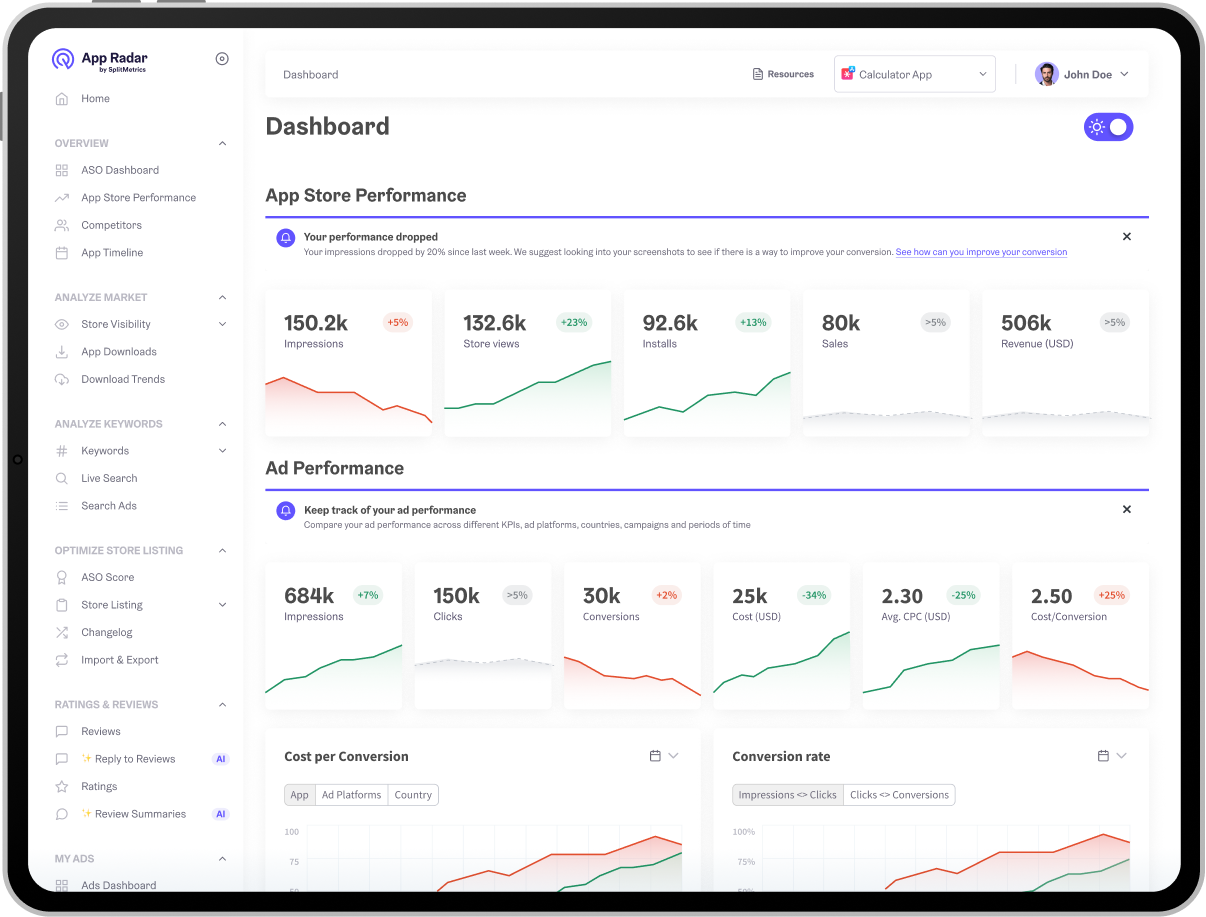The width and height of the screenshot is (1206, 917).
Task: Toggle the light/dark theme switch
Action: (1108, 127)
